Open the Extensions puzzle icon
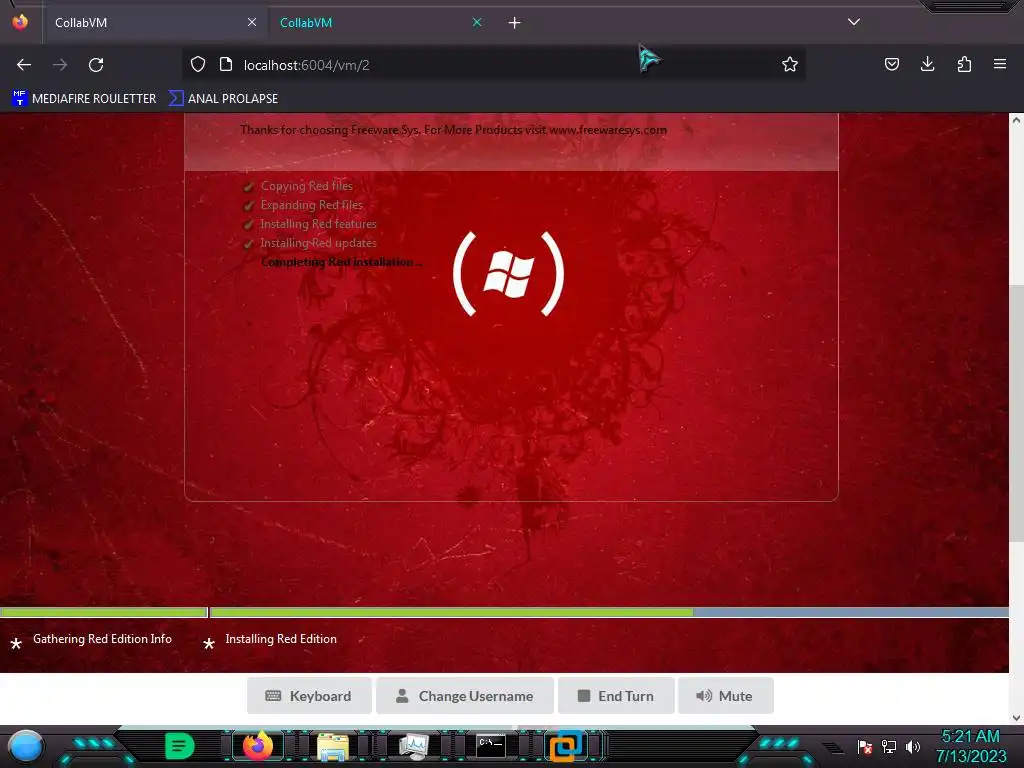The width and height of the screenshot is (1024, 768). [x=964, y=64]
